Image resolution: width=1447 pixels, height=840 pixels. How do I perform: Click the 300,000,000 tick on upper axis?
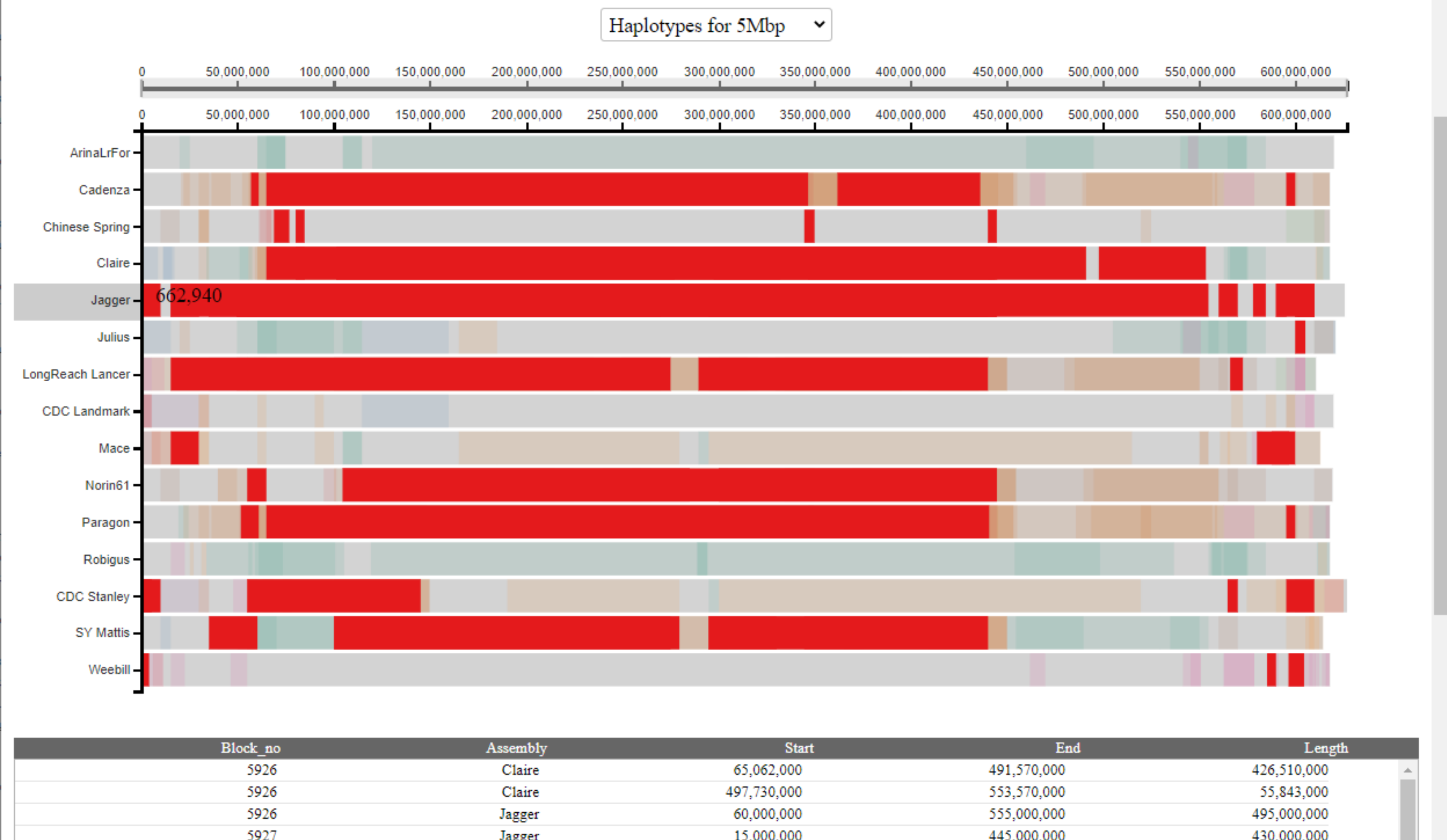(719, 72)
